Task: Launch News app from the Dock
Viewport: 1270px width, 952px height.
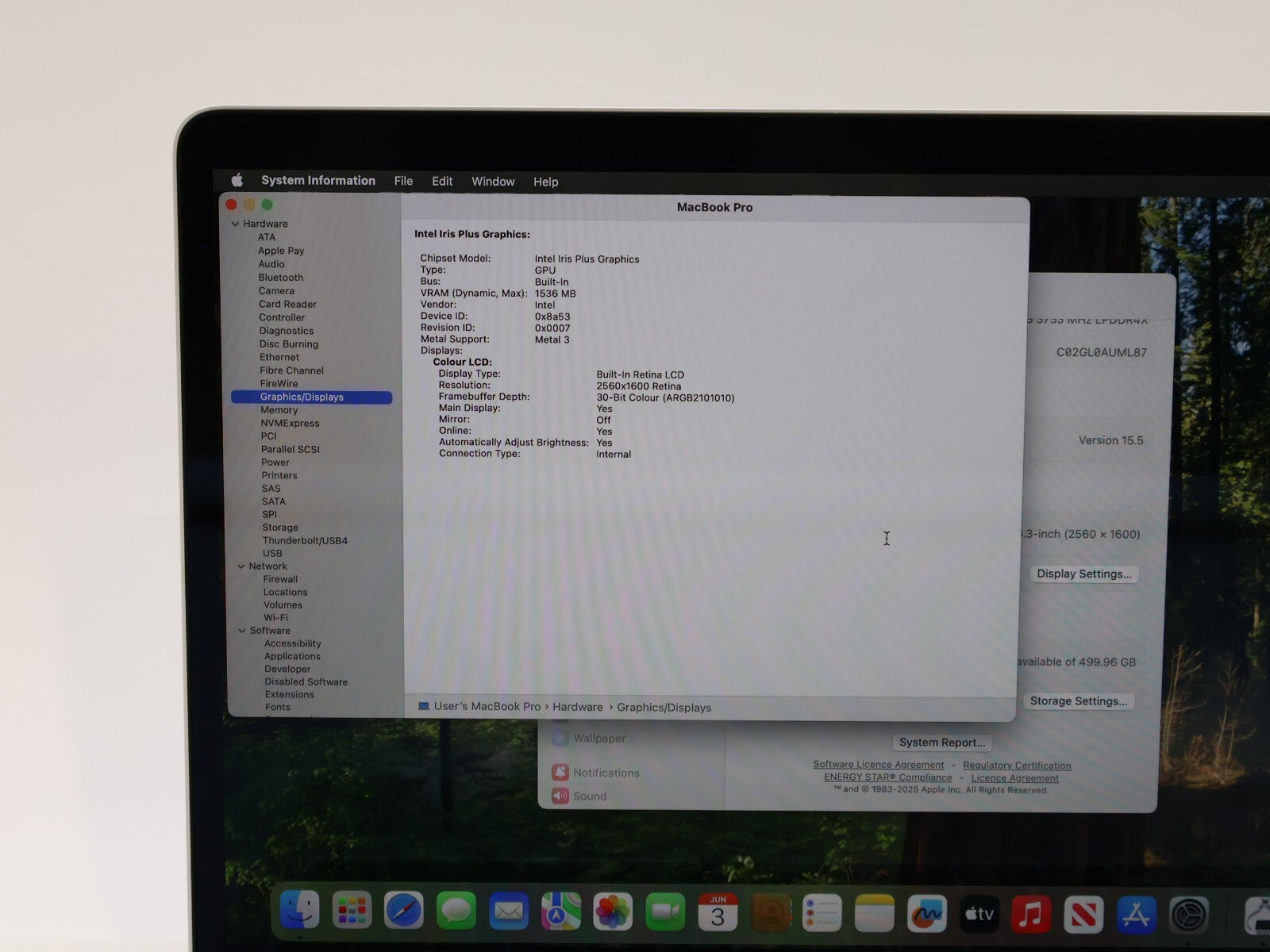Action: [1083, 915]
